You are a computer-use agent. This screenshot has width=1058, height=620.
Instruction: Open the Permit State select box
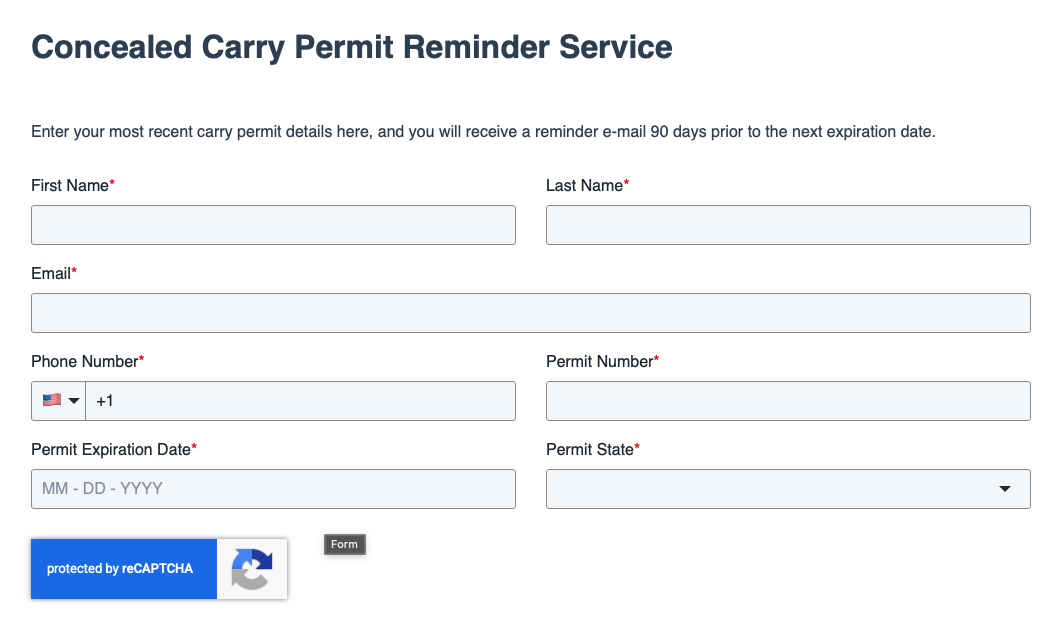coord(788,489)
